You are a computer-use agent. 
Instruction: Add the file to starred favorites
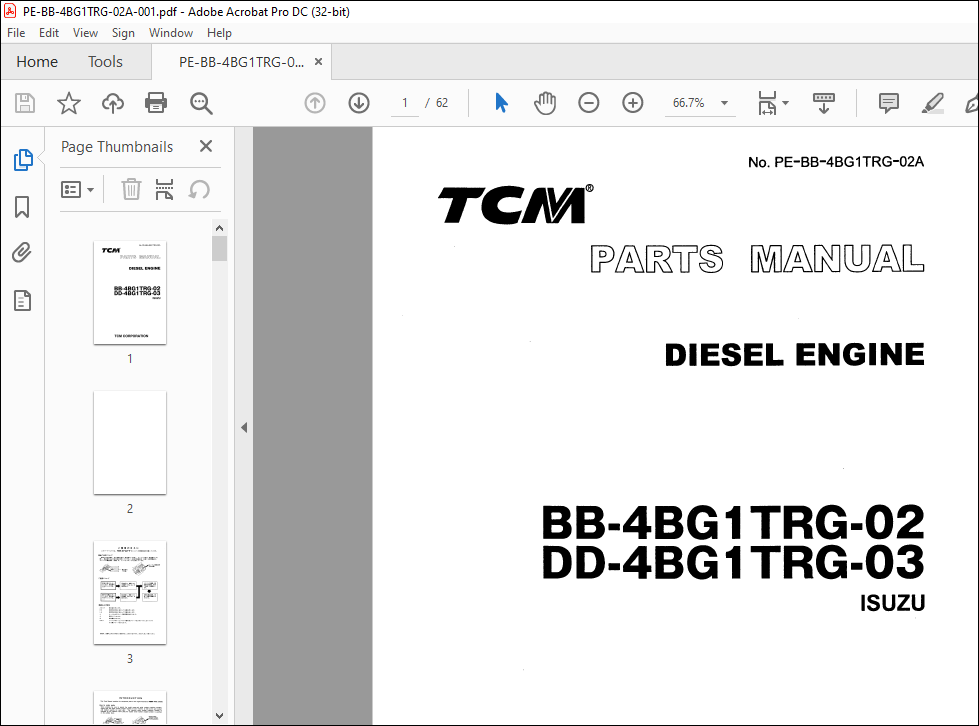(69, 103)
